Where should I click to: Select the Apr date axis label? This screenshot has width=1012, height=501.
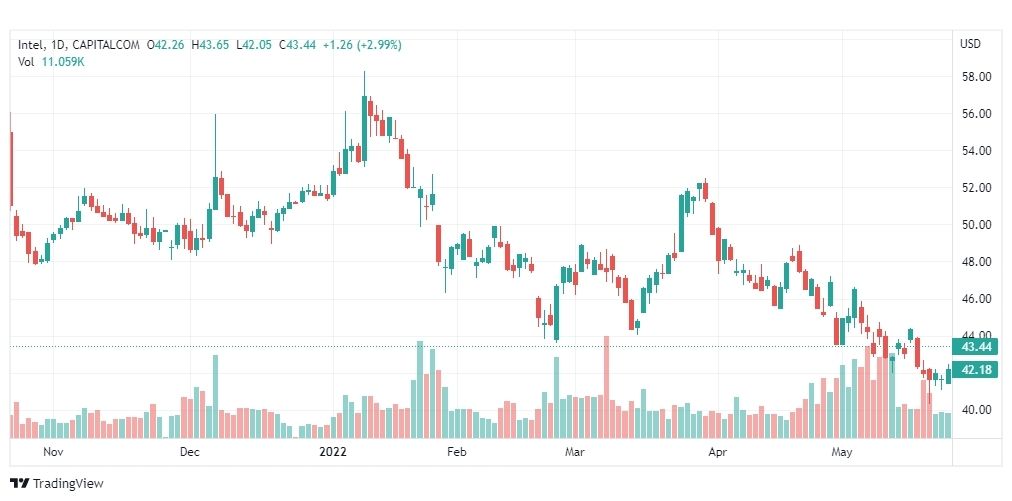[x=717, y=452]
